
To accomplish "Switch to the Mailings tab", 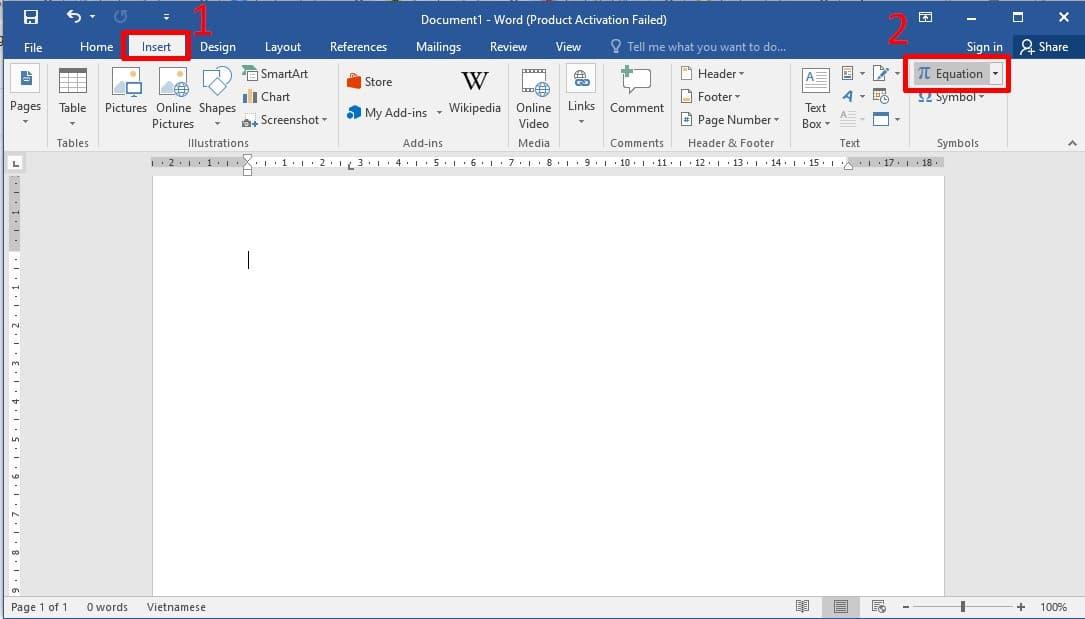I will click(x=438, y=46).
